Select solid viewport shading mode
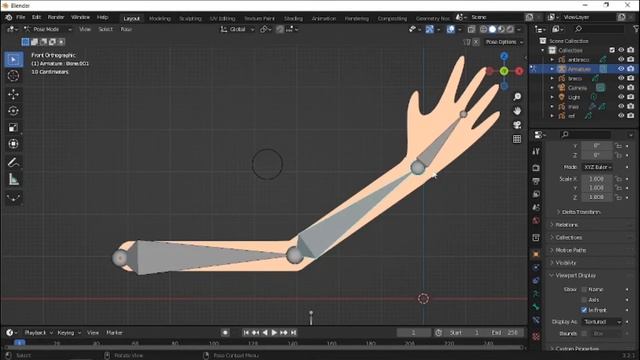The width and height of the screenshot is (640, 360). 492,29
